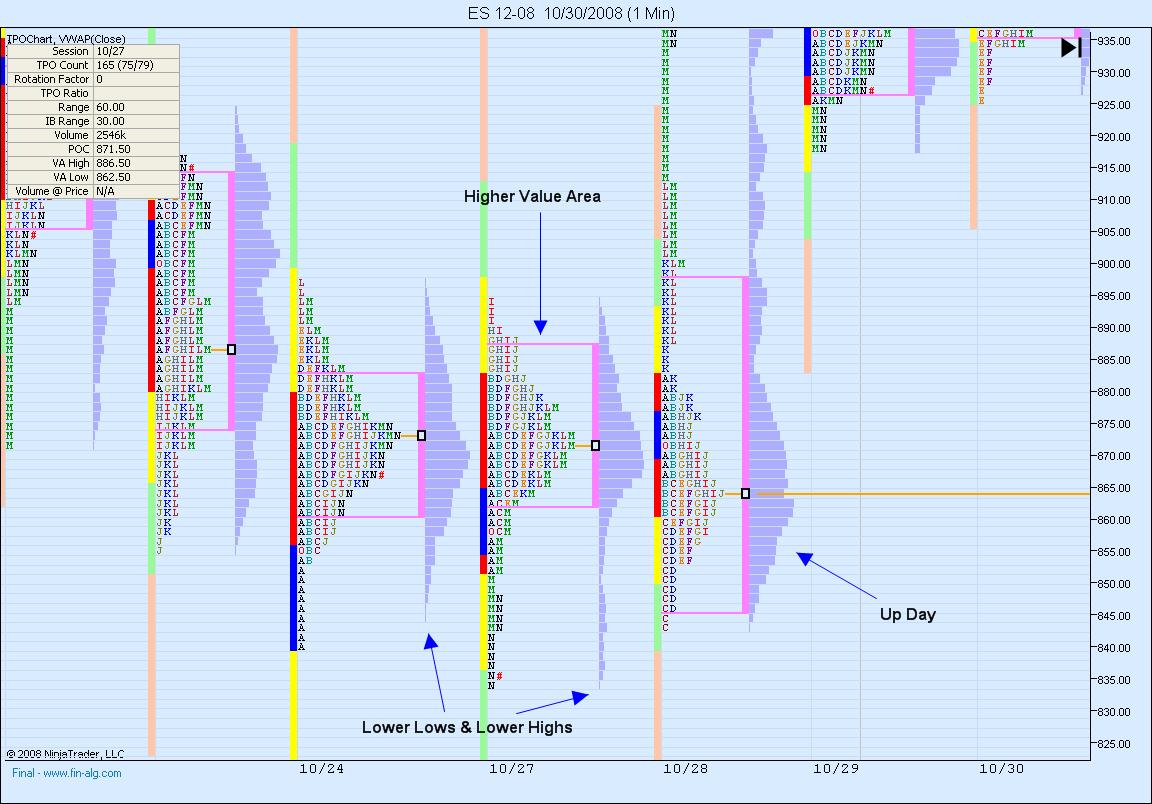Viewport: 1152px width, 804px height.
Task: Click the IB Range 30.00 row
Action: pyautogui.click(x=93, y=121)
